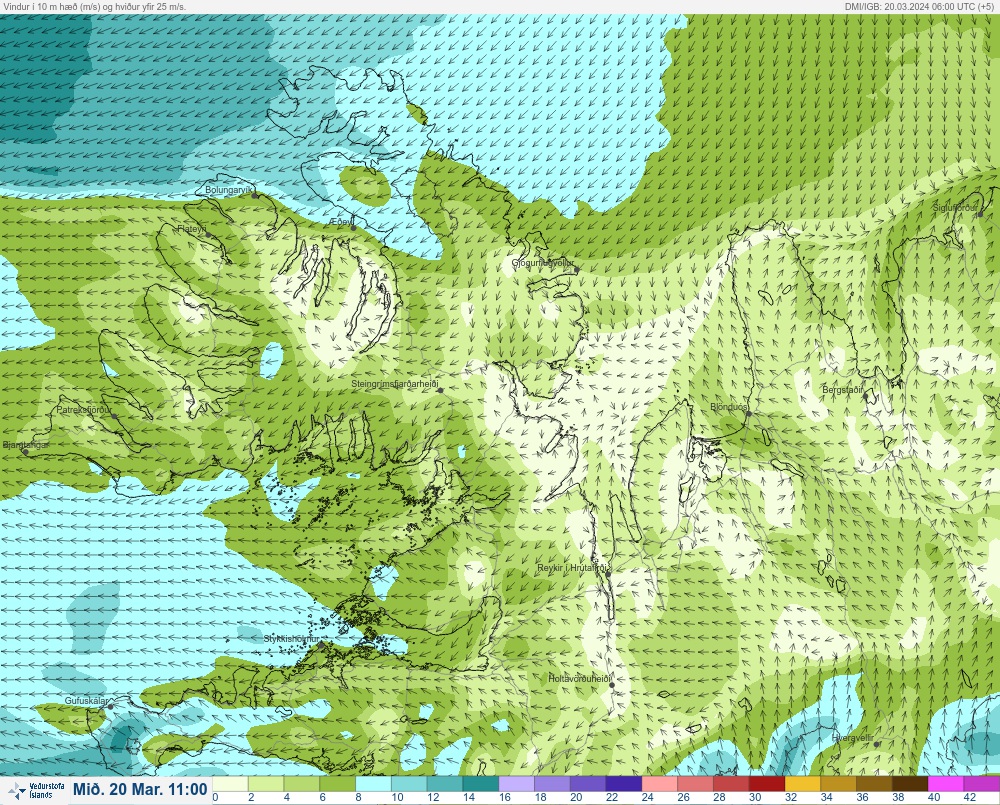This screenshot has height=805, width=1000.
Task: Select the Hveravellir station label
Action: coord(853,738)
